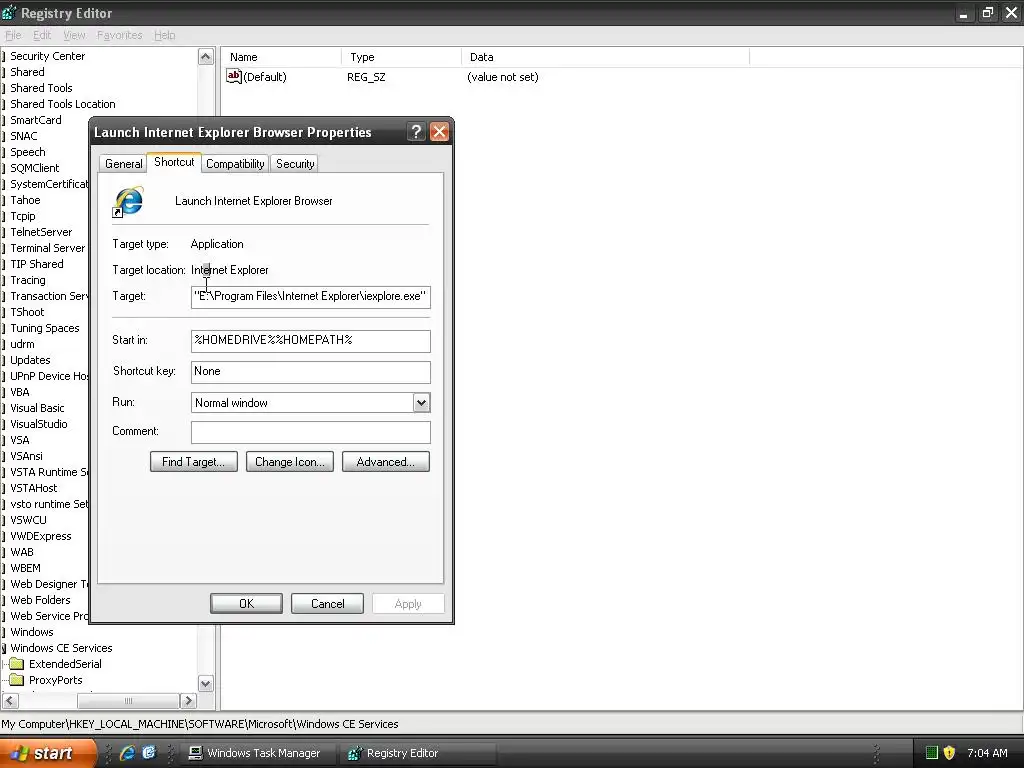This screenshot has width=1024, height=768.
Task: Click in the Target input field
Action: click(310, 296)
